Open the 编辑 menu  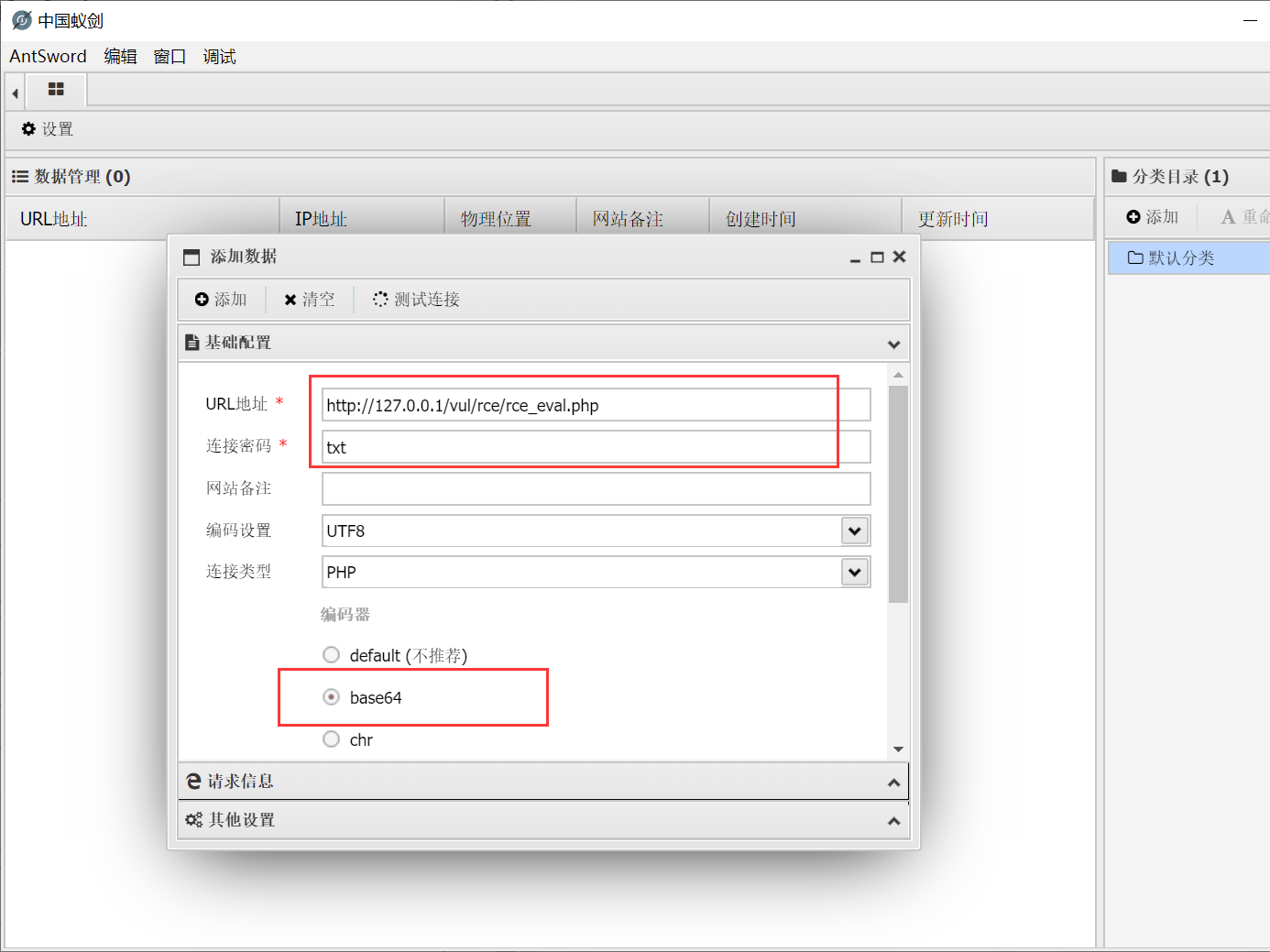click(120, 57)
